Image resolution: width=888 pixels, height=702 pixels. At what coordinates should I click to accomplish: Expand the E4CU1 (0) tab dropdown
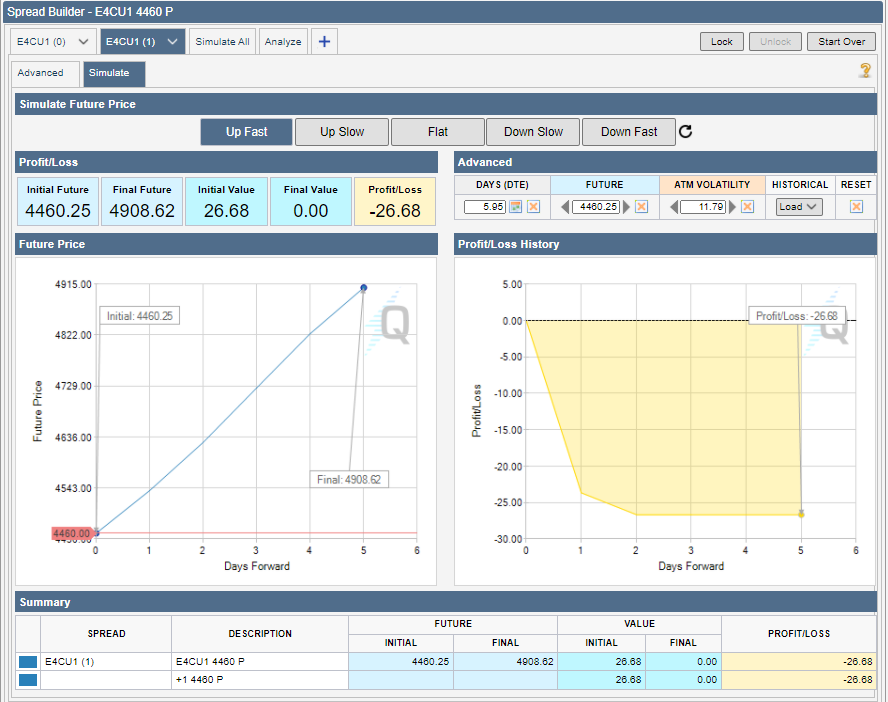coord(83,42)
